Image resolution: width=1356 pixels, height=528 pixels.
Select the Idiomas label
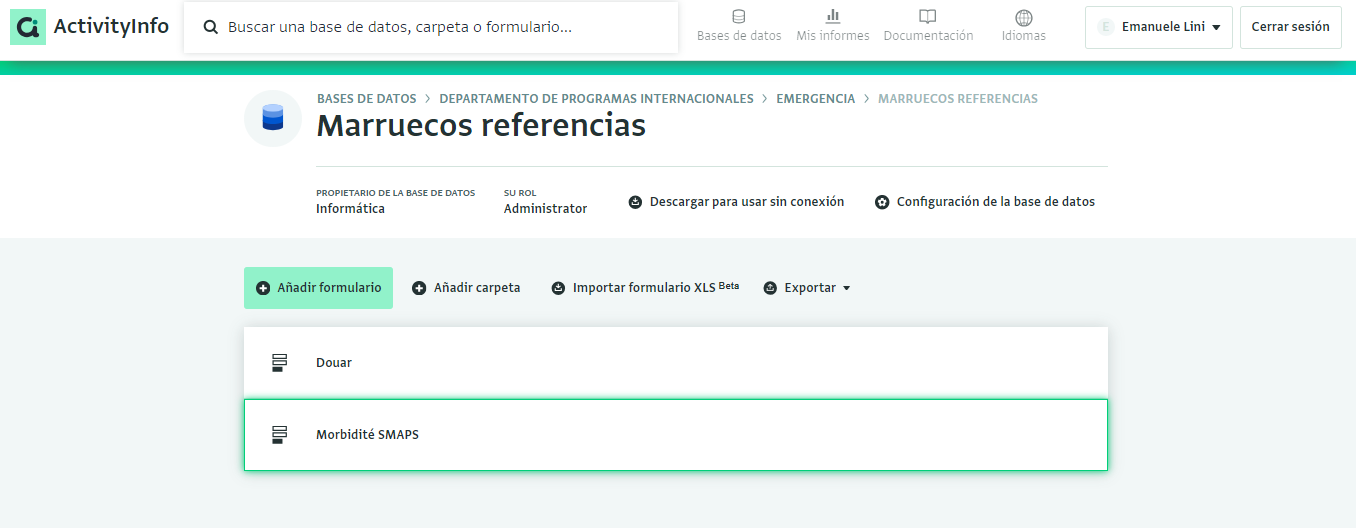coord(1024,36)
